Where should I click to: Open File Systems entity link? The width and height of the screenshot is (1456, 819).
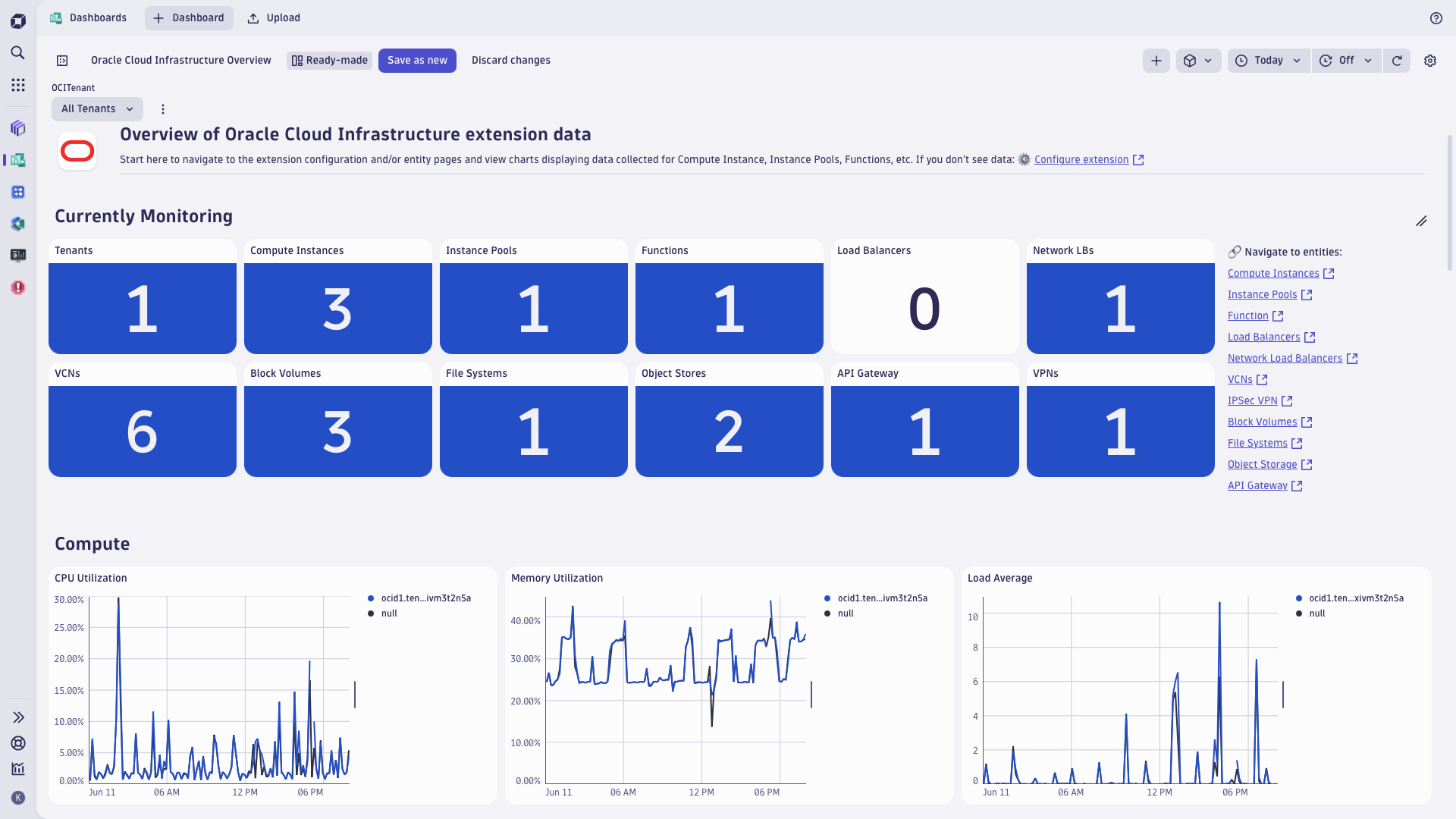click(1265, 444)
